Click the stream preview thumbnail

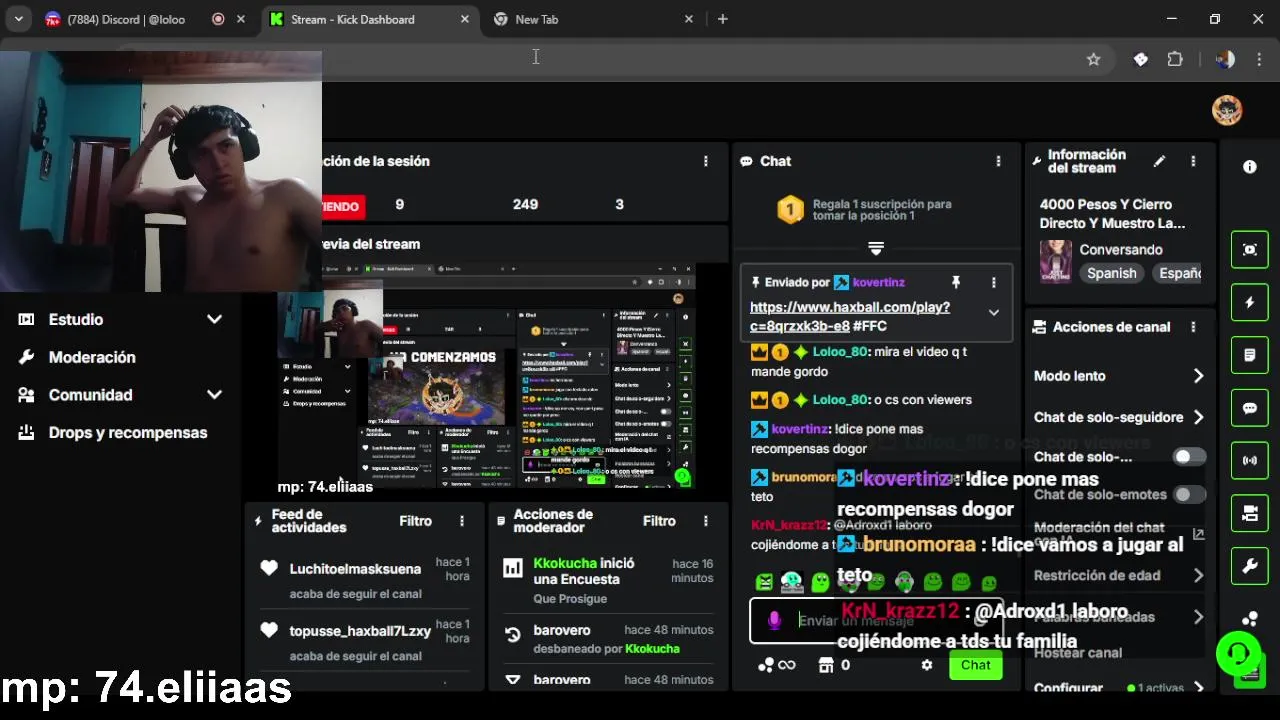(x=487, y=376)
